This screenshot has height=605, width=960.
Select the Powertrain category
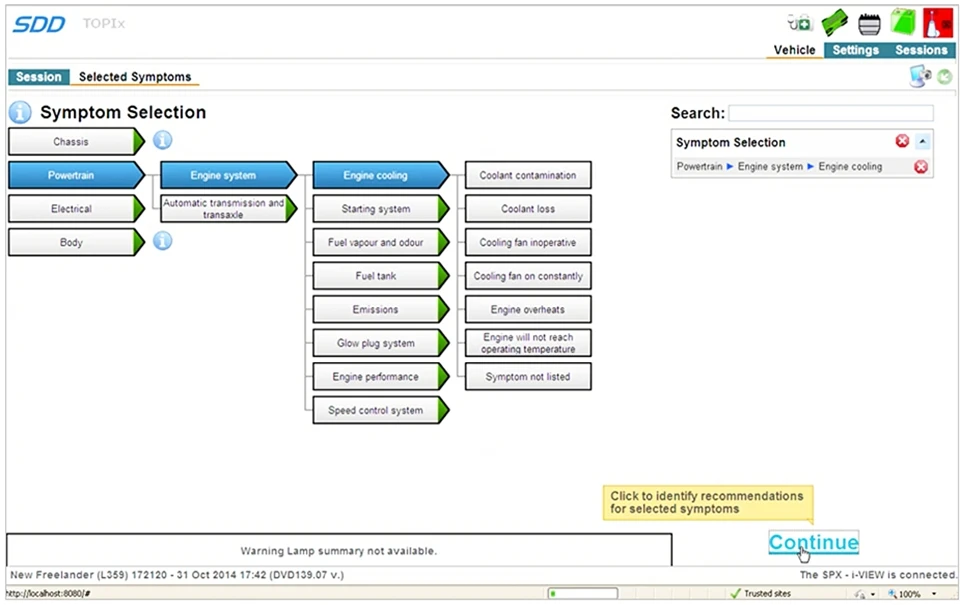pos(77,175)
